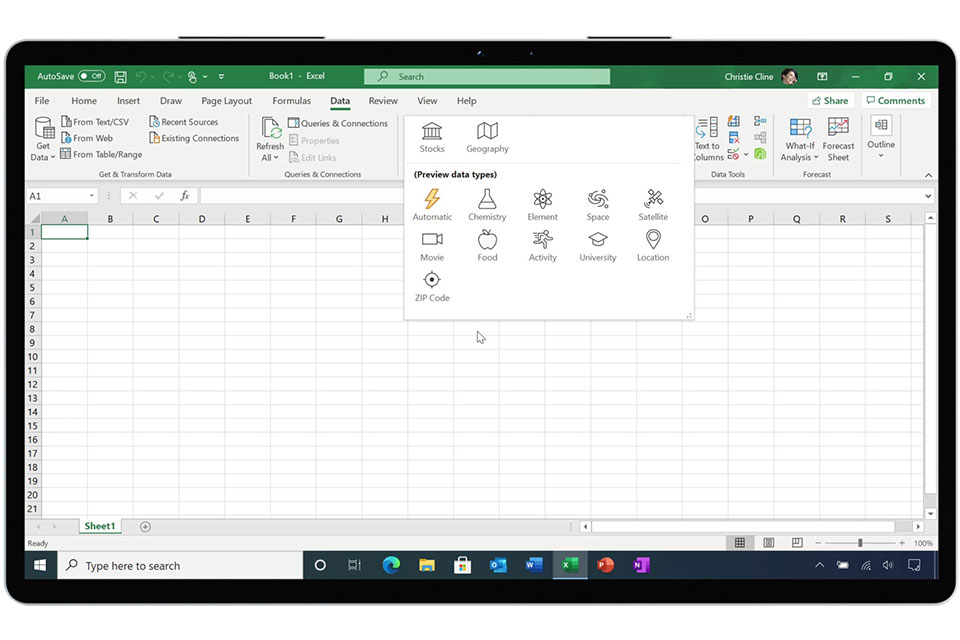Select the Geography data type
This screenshot has height=640, width=960.
pyautogui.click(x=487, y=137)
